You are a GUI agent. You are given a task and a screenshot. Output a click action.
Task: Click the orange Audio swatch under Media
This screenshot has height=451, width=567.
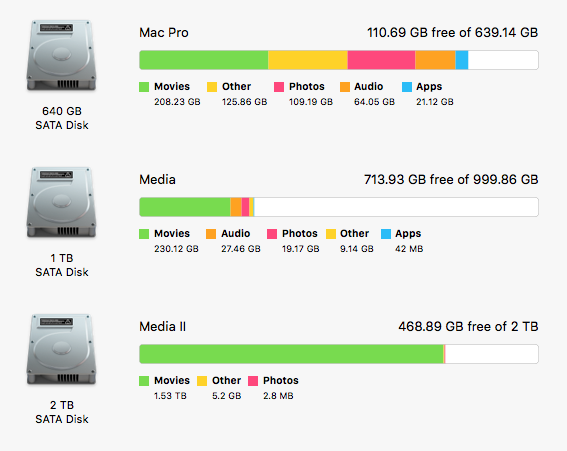click(211, 234)
